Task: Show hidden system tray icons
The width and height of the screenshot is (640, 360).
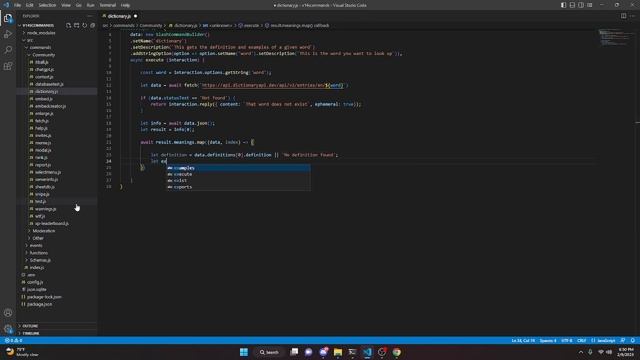Action: 581,352
